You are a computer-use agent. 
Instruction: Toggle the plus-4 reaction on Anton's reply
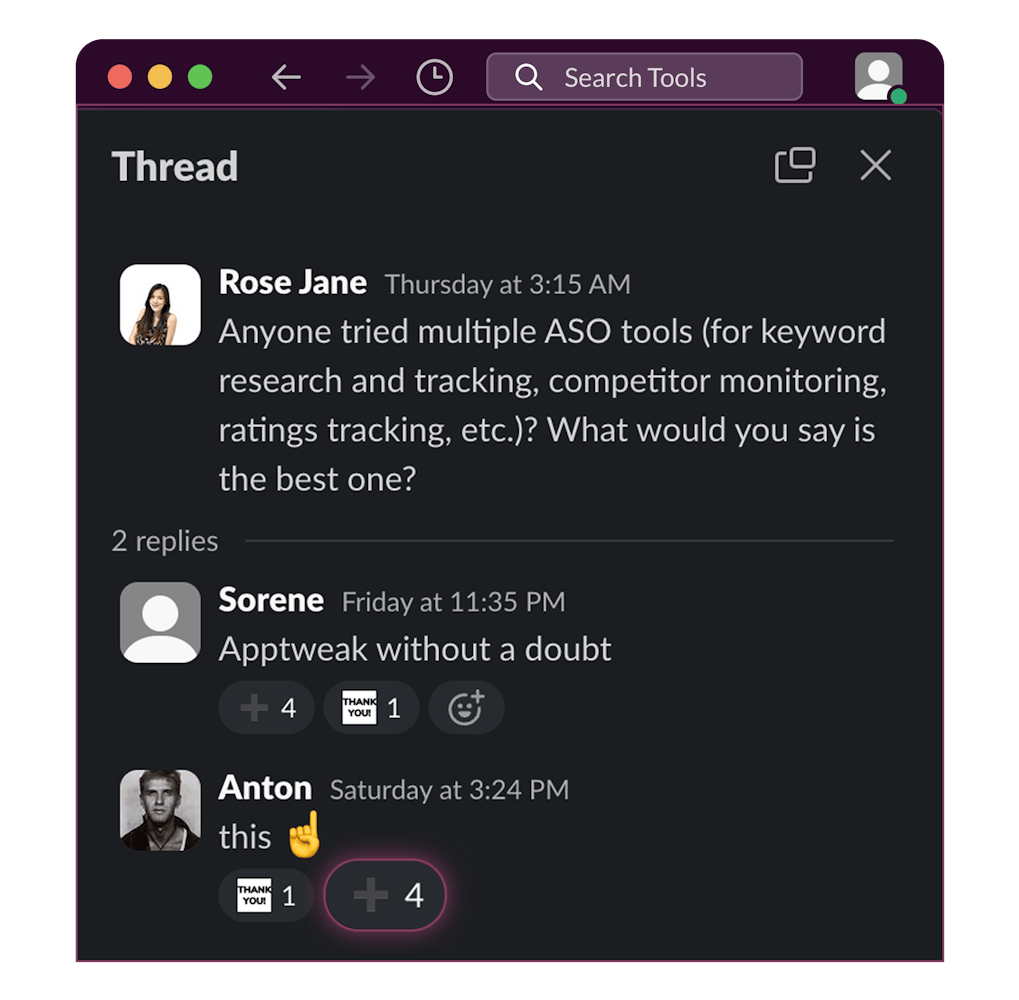(x=384, y=895)
